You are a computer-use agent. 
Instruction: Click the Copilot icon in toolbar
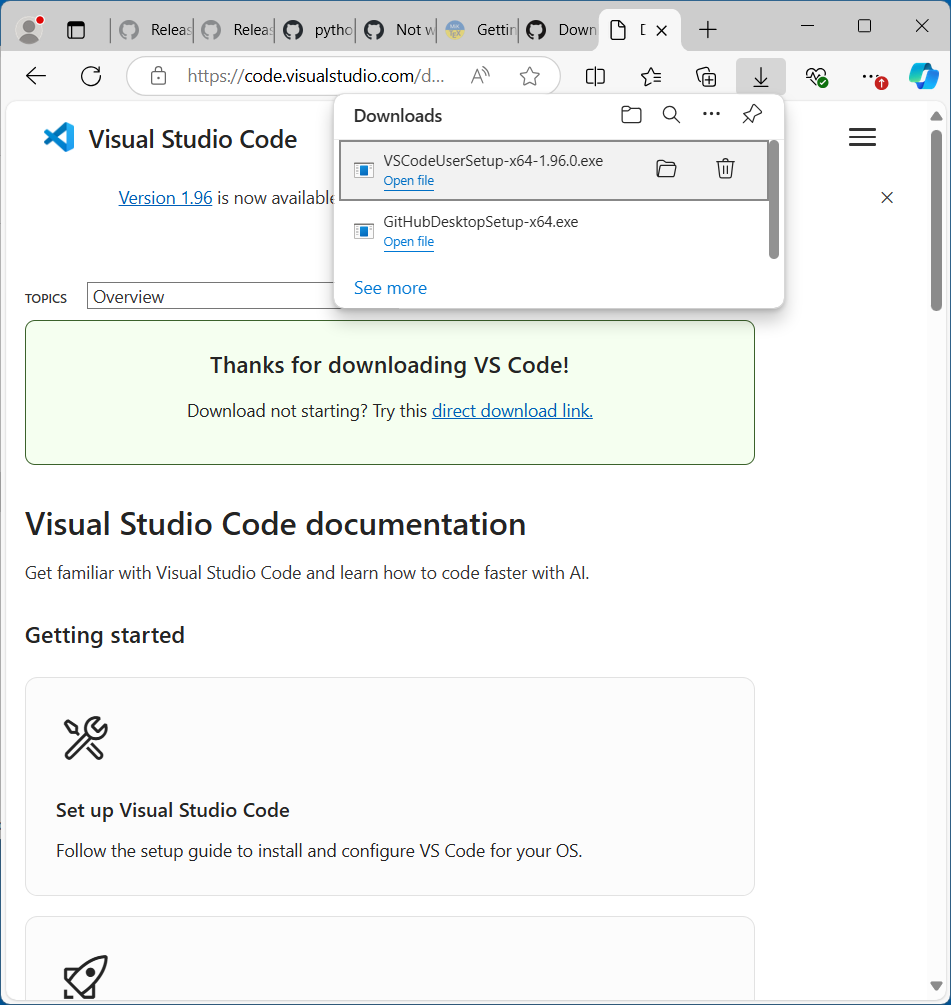point(922,76)
